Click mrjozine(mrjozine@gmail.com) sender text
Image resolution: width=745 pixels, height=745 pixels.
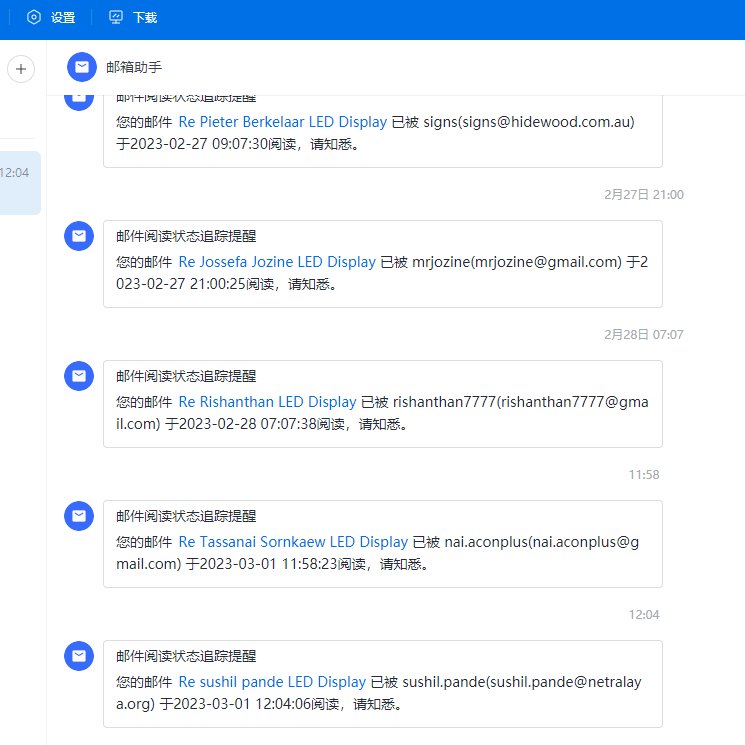click(517, 262)
